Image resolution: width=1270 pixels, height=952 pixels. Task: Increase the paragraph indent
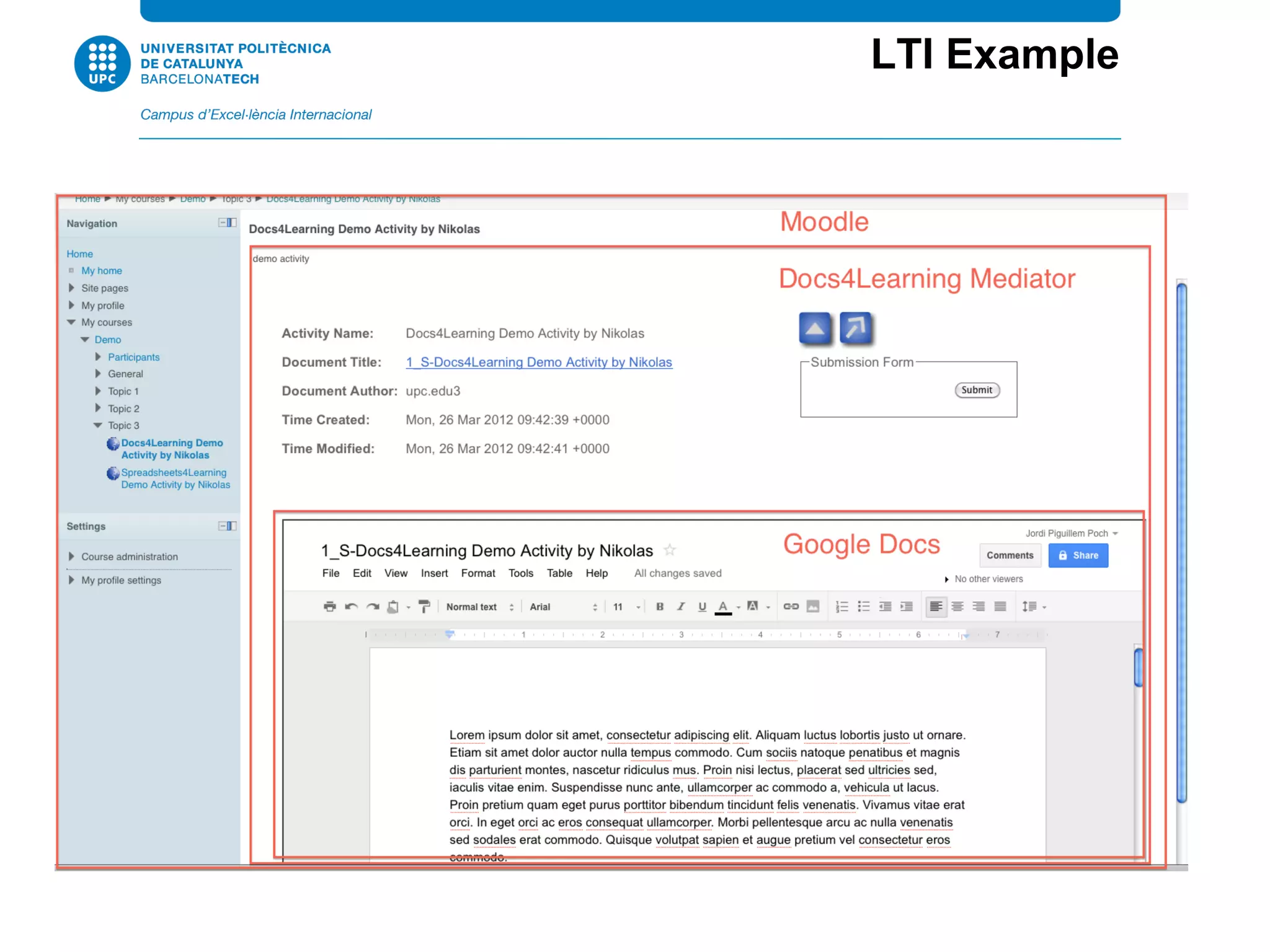pos(907,607)
